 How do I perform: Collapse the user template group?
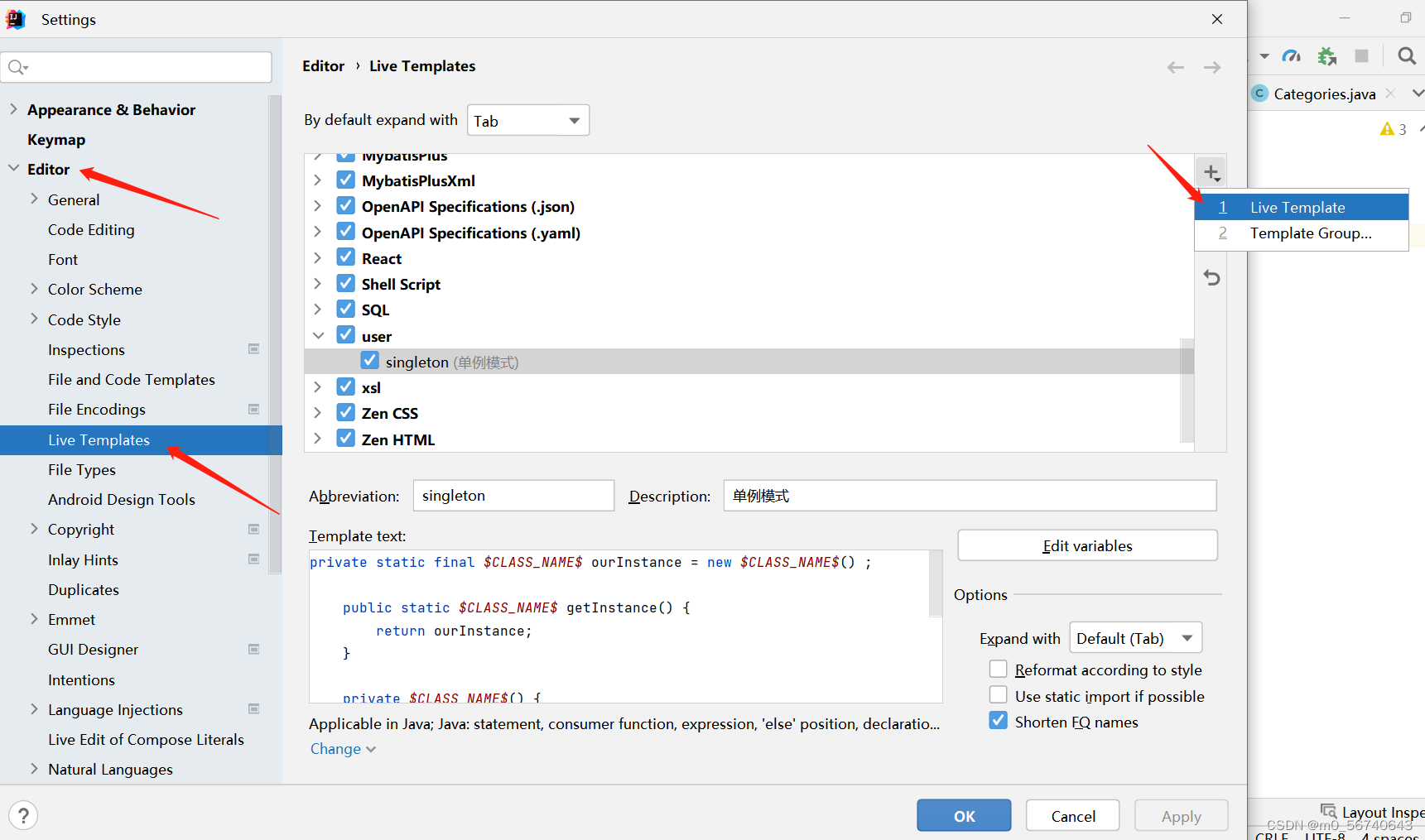[318, 336]
